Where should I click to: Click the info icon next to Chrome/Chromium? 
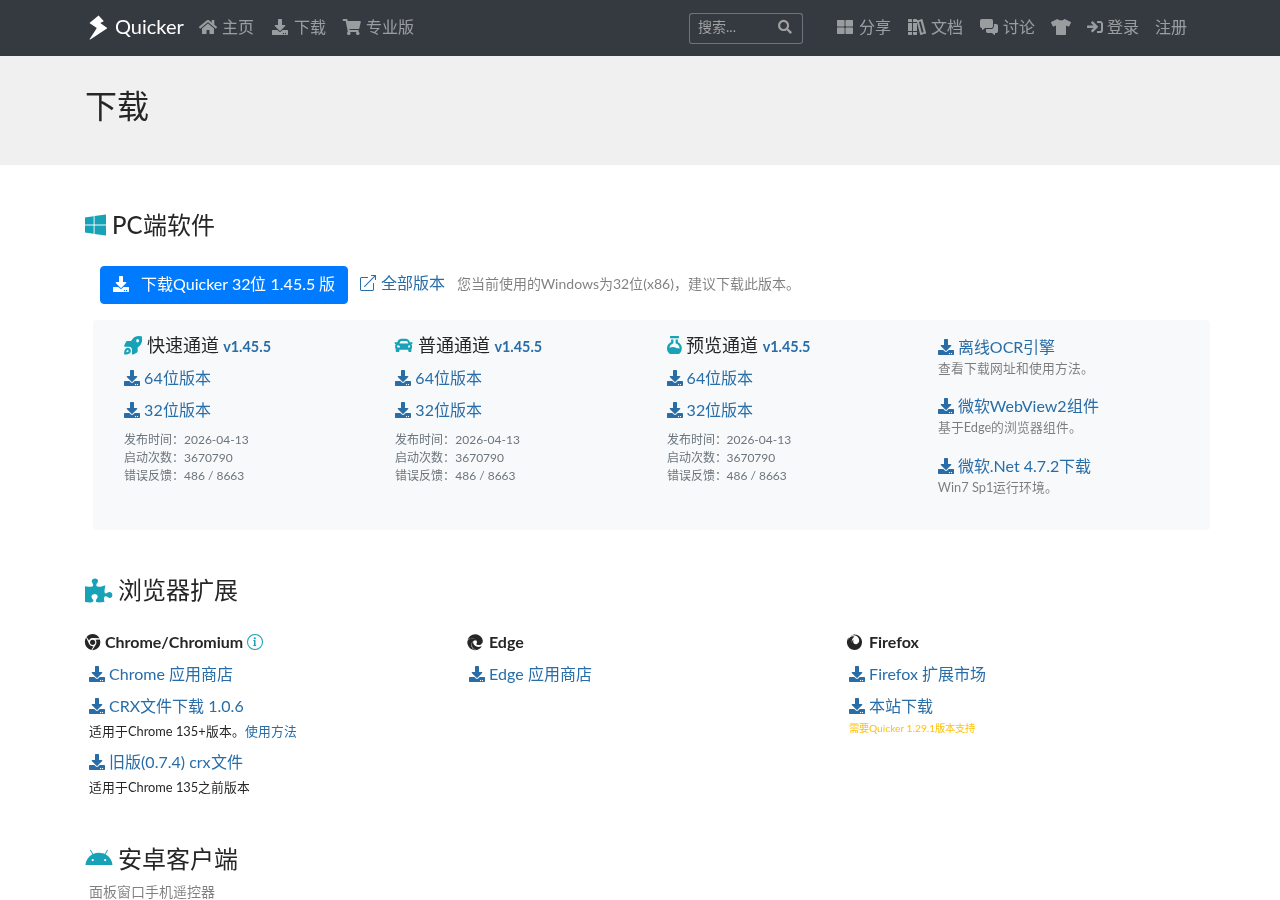pyautogui.click(x=255, y=642)
